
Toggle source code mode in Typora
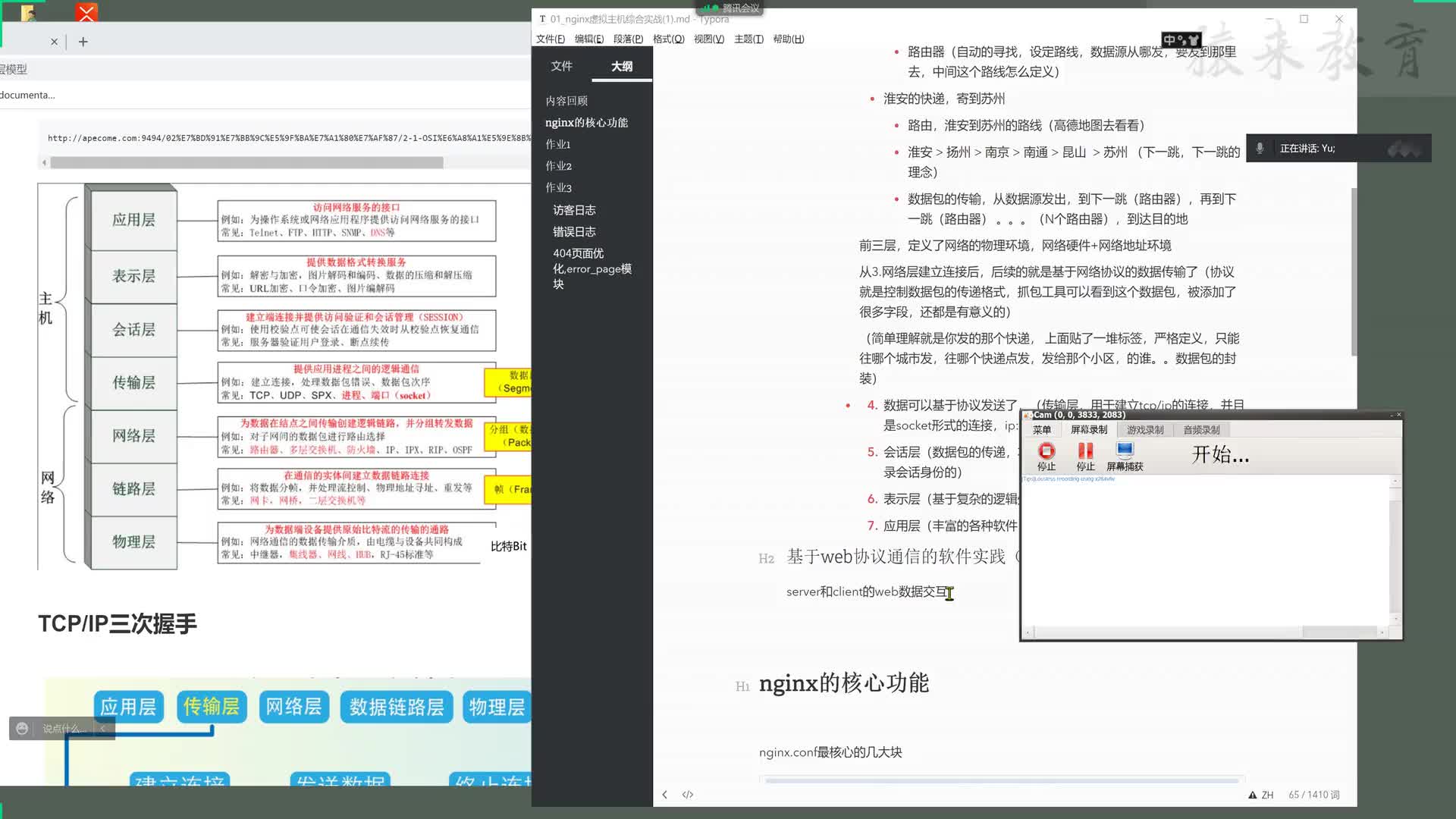click(x=688, y=795)
